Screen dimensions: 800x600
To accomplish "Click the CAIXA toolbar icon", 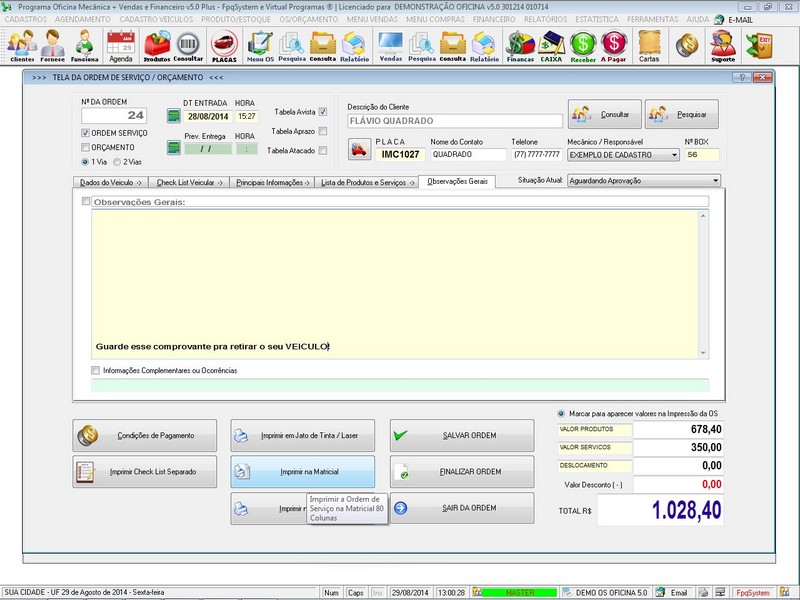I will click(551, 45).
